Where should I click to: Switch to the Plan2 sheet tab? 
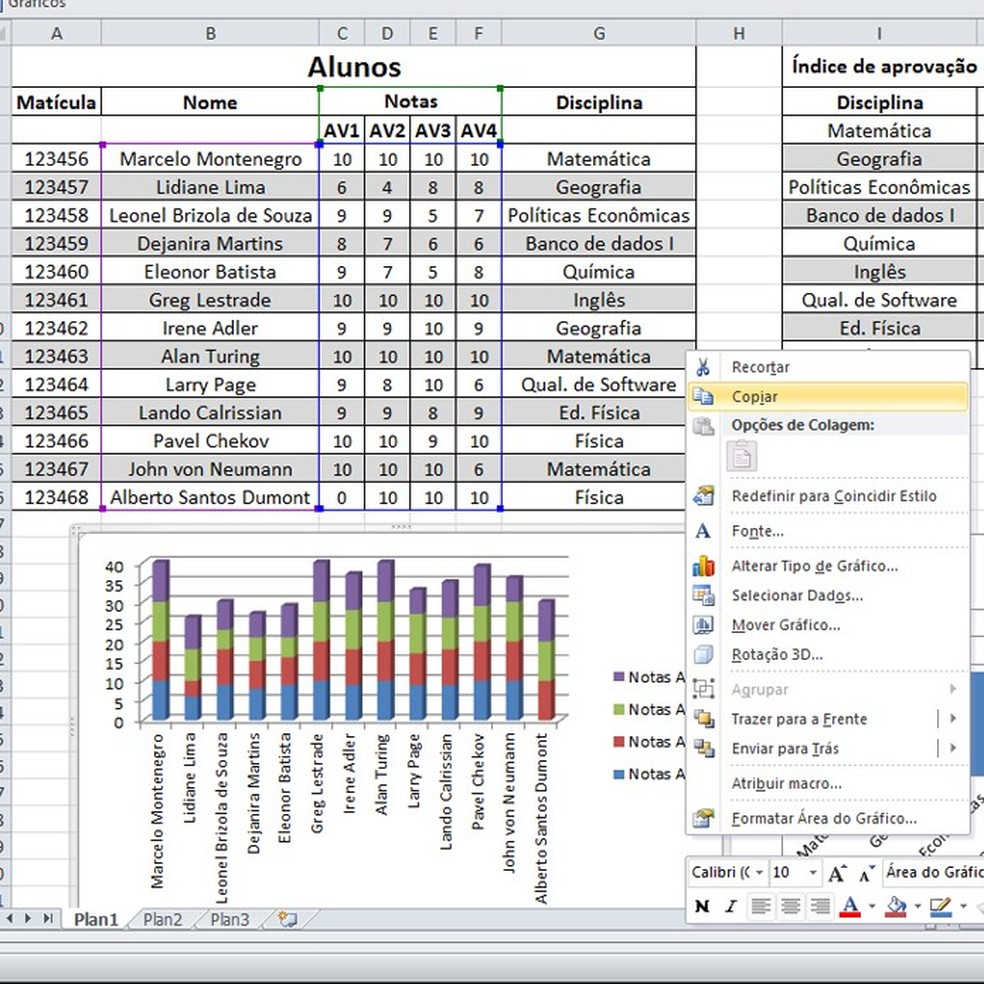(x=163, y=919)
